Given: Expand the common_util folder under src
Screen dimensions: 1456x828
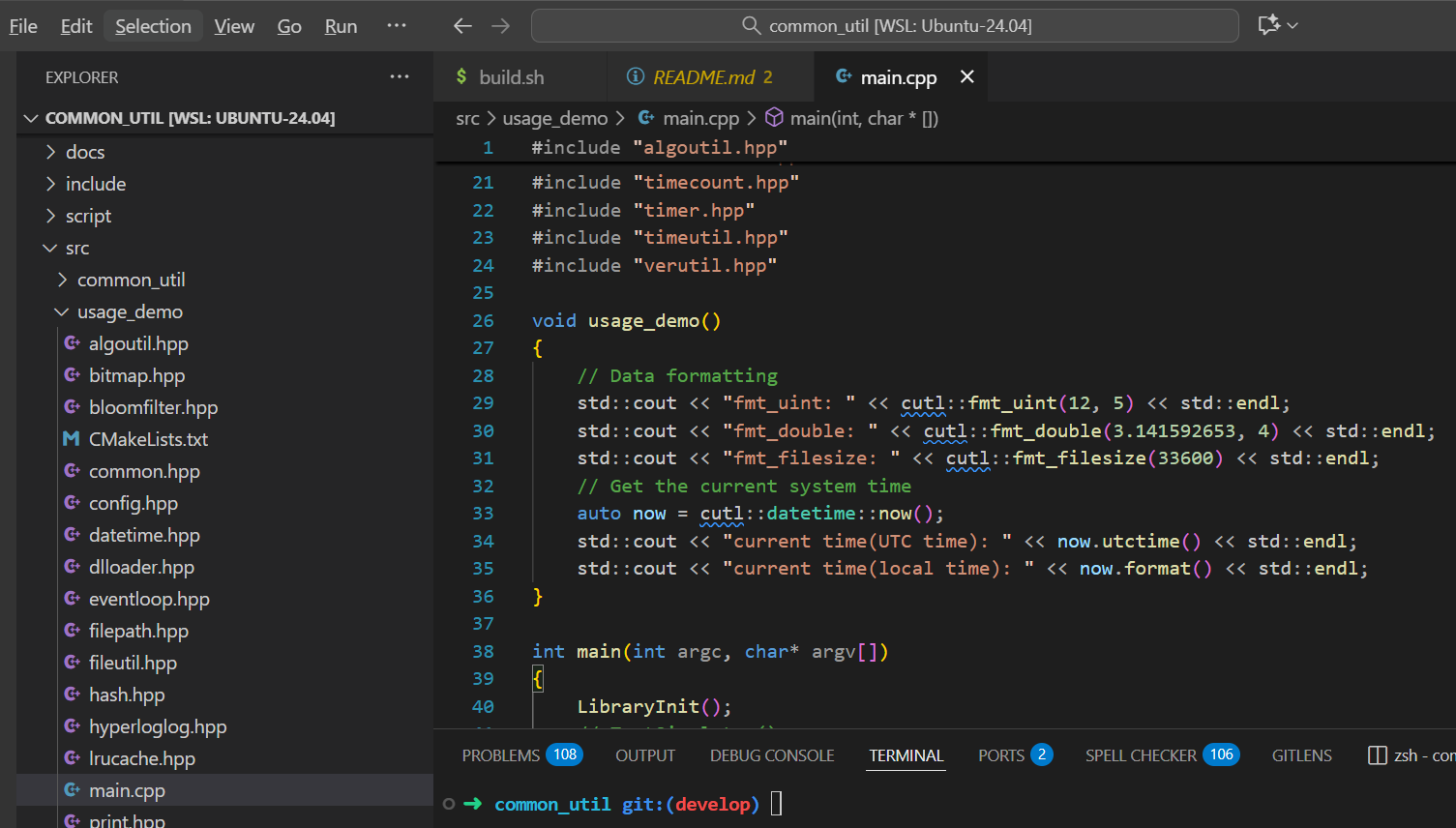Looking at the screenshot, I should tap(131, 280).
